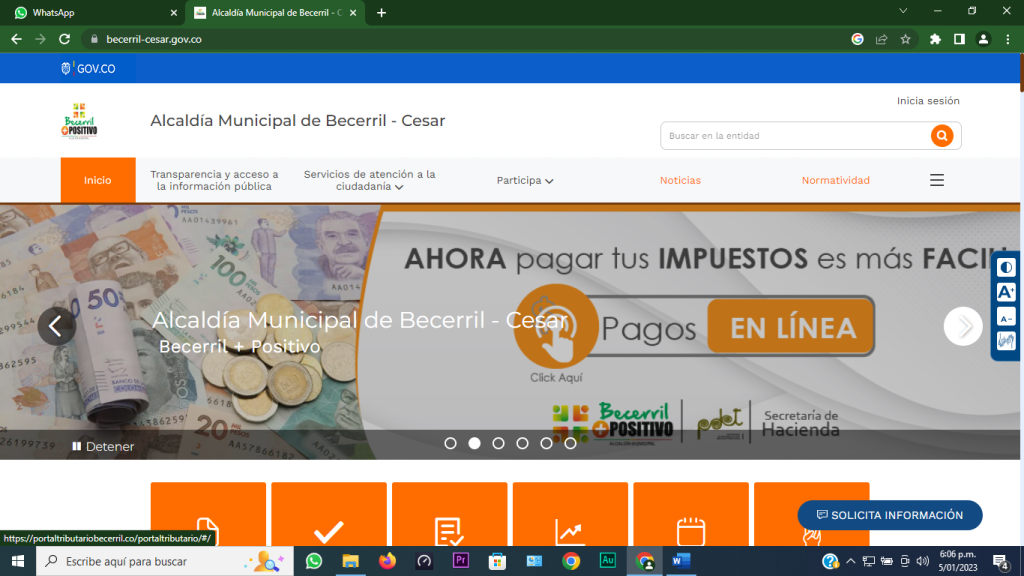Decrease font size with A- icon
Screen dimensions: 1024x576
(x=1006, y=317)
